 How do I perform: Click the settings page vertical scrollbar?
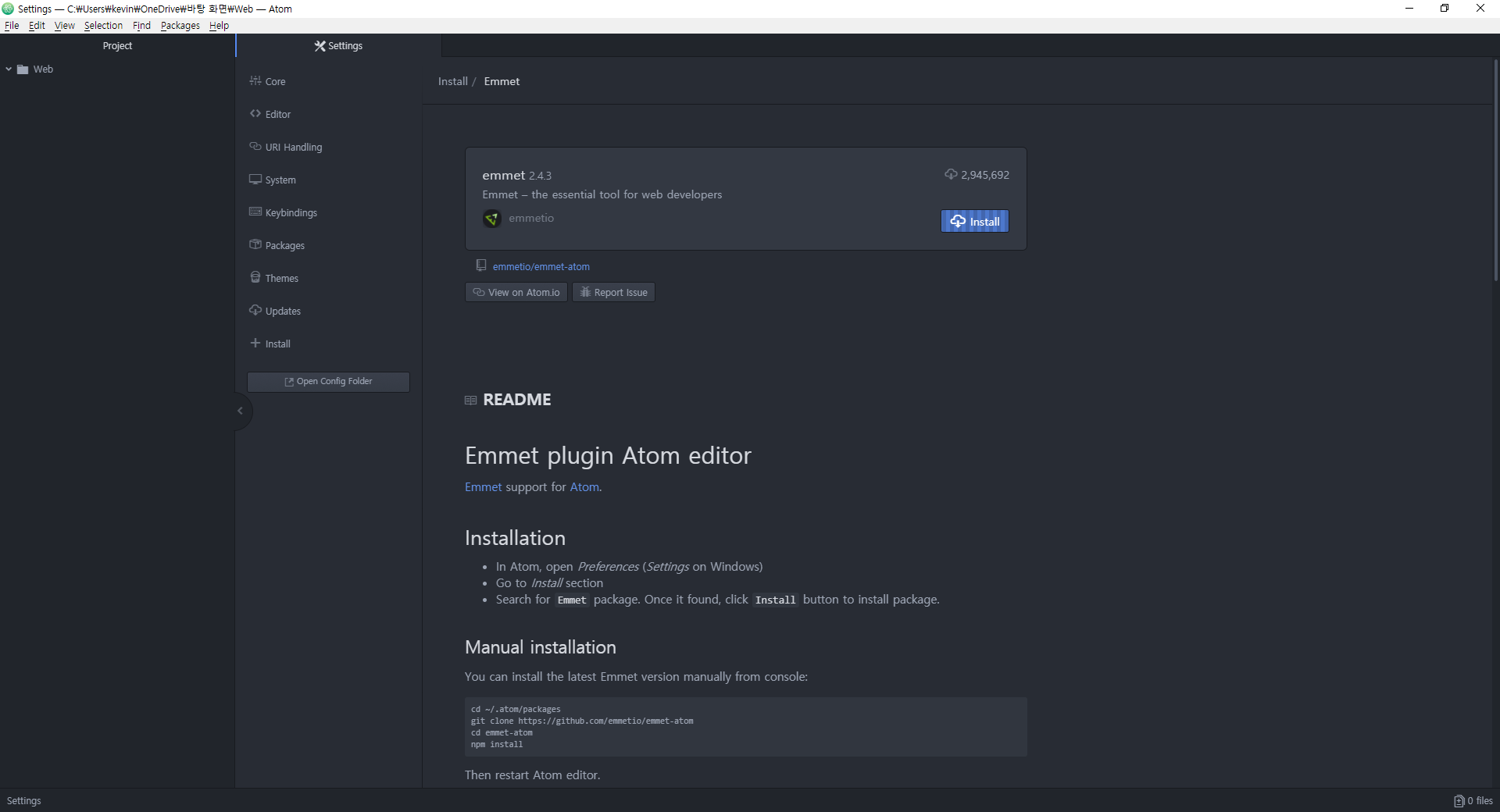(x=1496, y=170)
